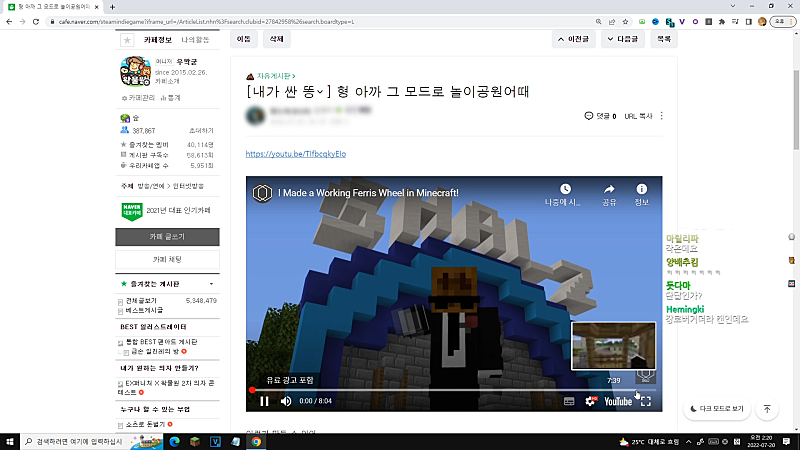Open the tab search chevron dropdown
Viewport: 800px width, 450px height.
[733, 6]
